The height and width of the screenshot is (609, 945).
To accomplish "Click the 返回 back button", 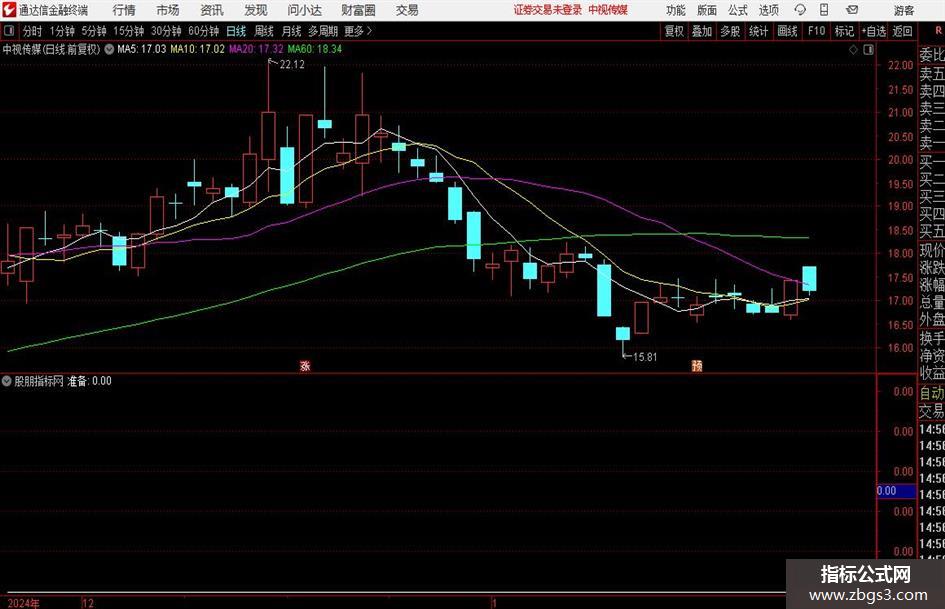I will coord(902,31).
